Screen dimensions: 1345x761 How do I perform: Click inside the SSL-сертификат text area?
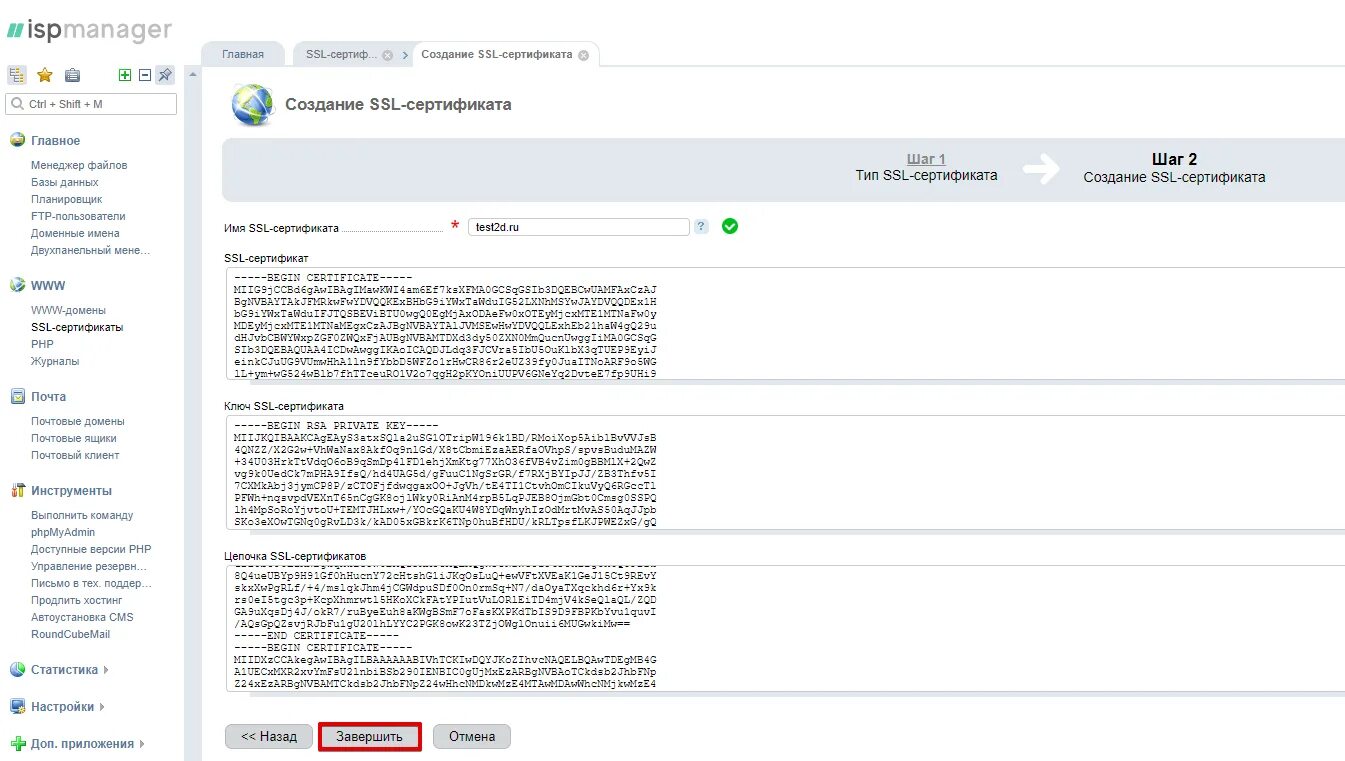tap(785, 323)
